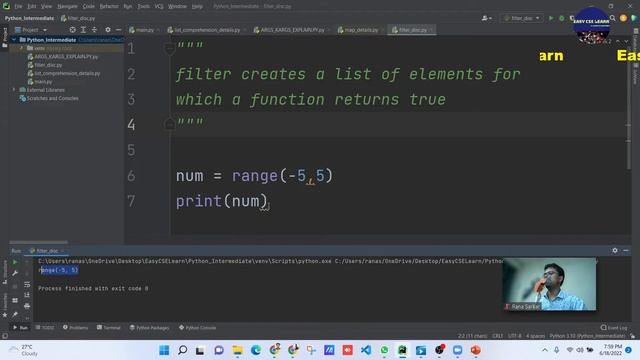Switch to main.py editor tab
Screen dimensions: 640x360
tap(144, 30)
